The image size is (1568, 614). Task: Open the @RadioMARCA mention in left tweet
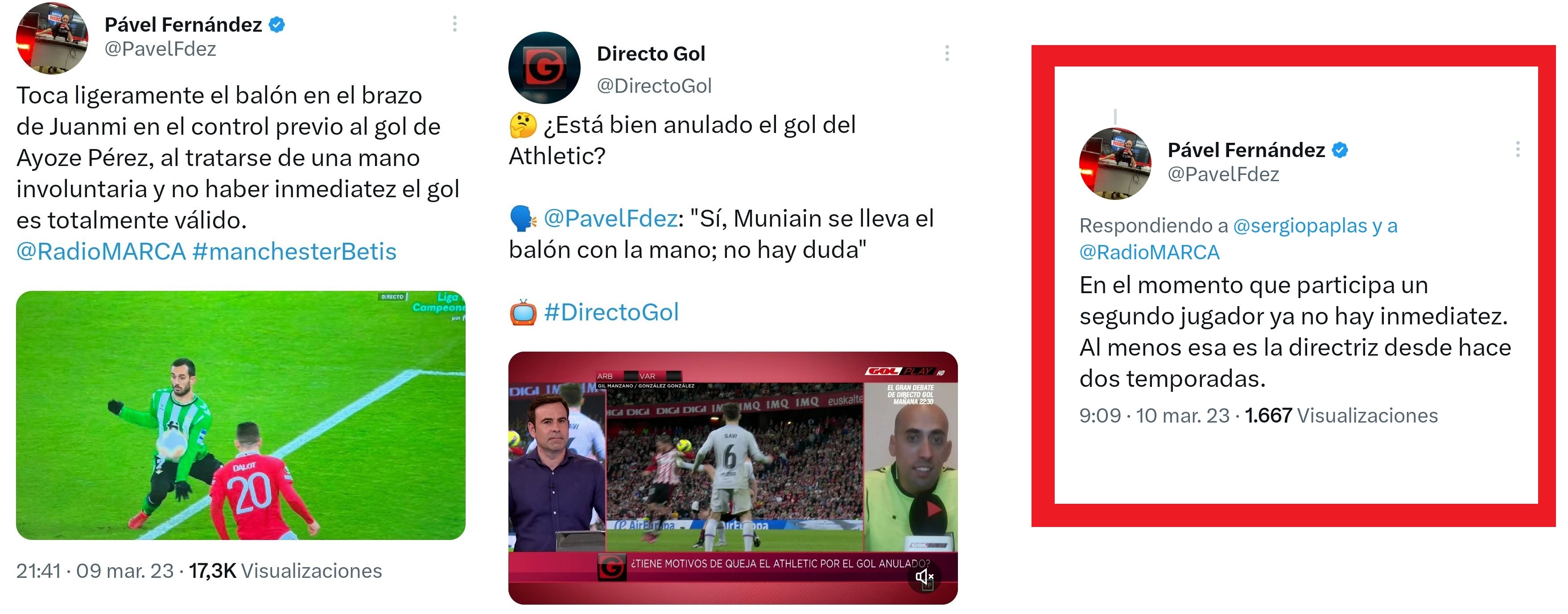pos(101,252)
